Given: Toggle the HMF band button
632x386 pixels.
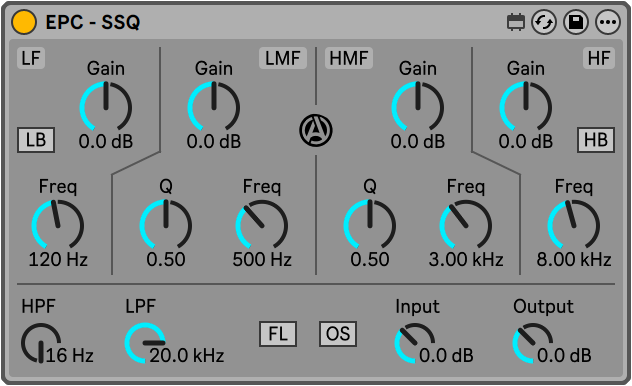Looking at the screenshot, I should [349, 58].
